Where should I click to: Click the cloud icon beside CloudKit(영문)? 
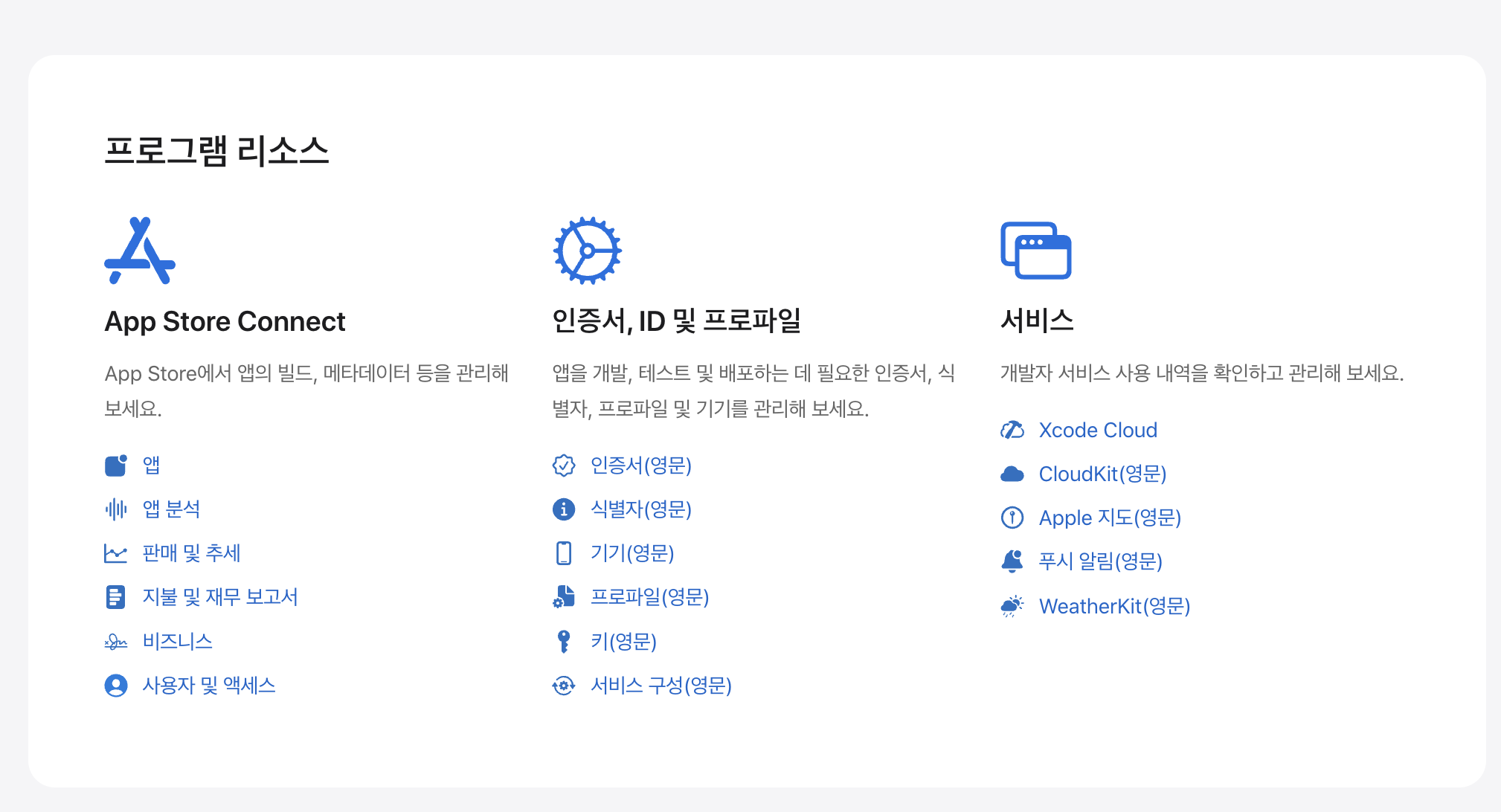(x=1012, y=474)
